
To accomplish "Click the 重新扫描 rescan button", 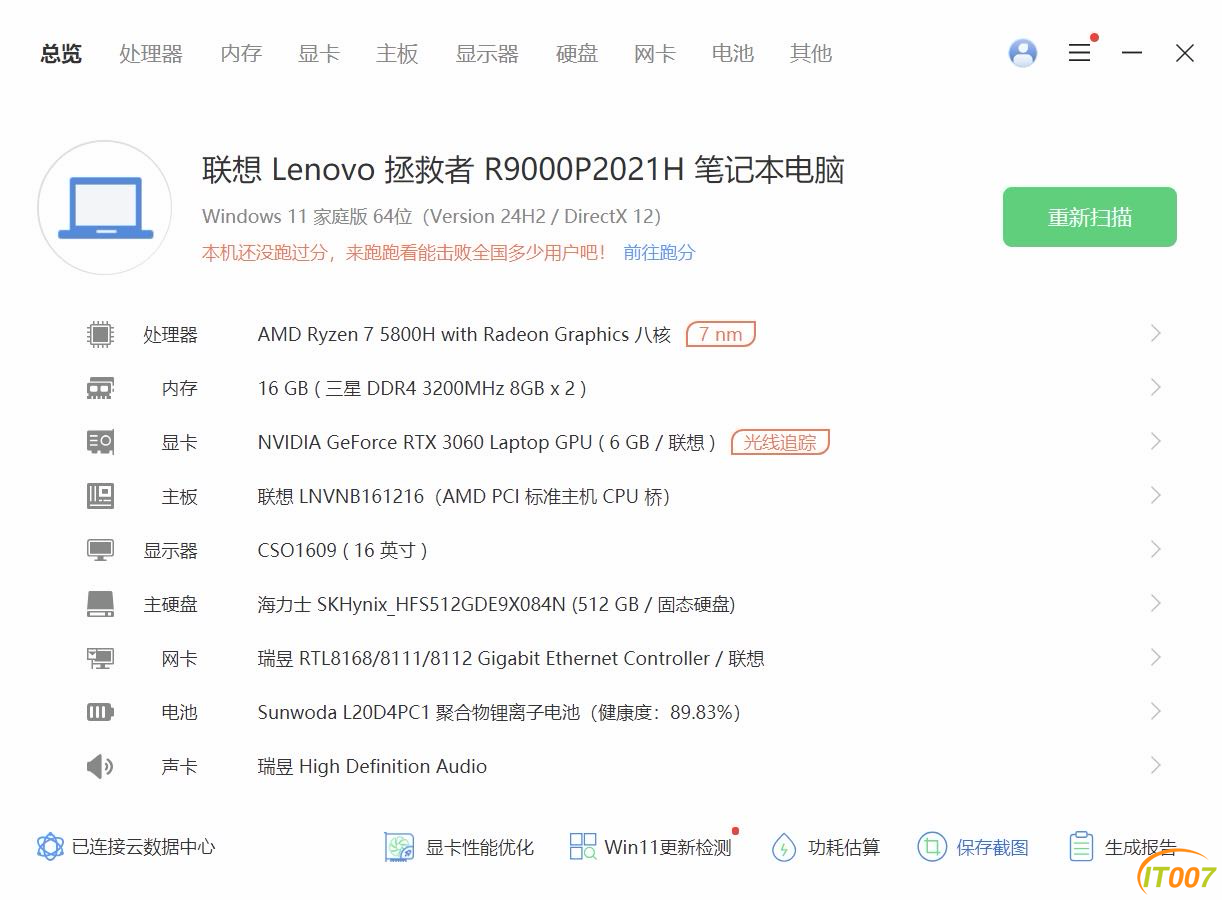I will [1090, 217].
